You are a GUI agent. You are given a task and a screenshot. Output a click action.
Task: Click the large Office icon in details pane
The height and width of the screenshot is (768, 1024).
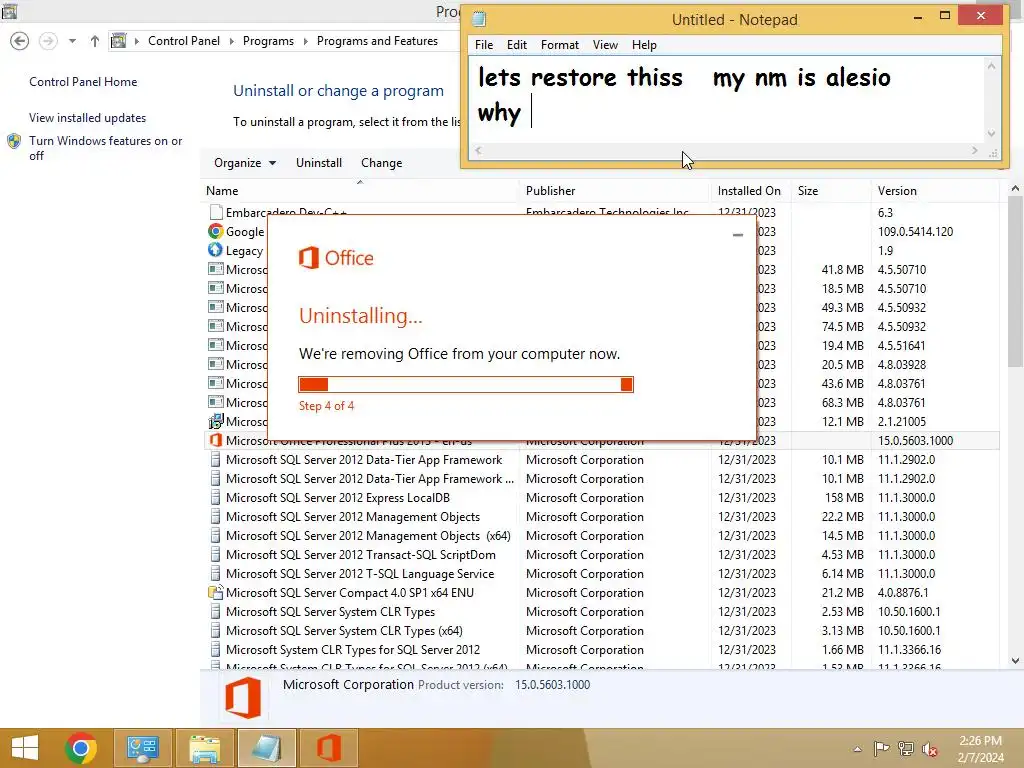(243, 697)
